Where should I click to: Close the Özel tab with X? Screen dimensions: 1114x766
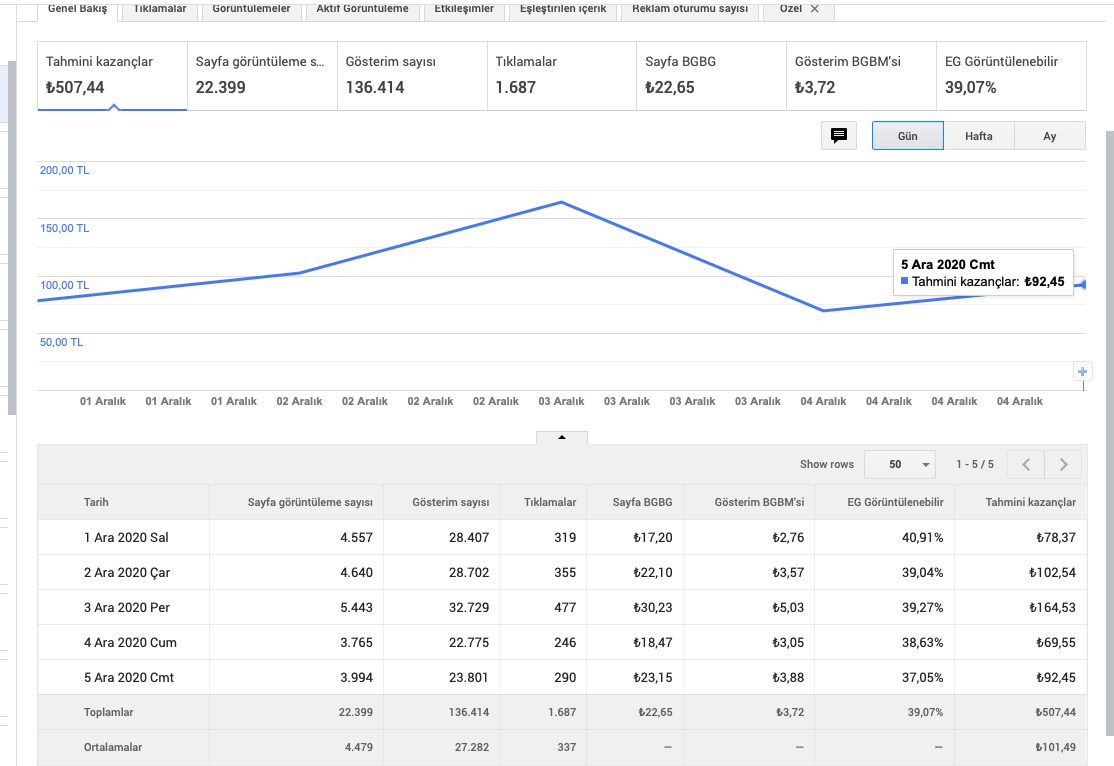[814, 9]
